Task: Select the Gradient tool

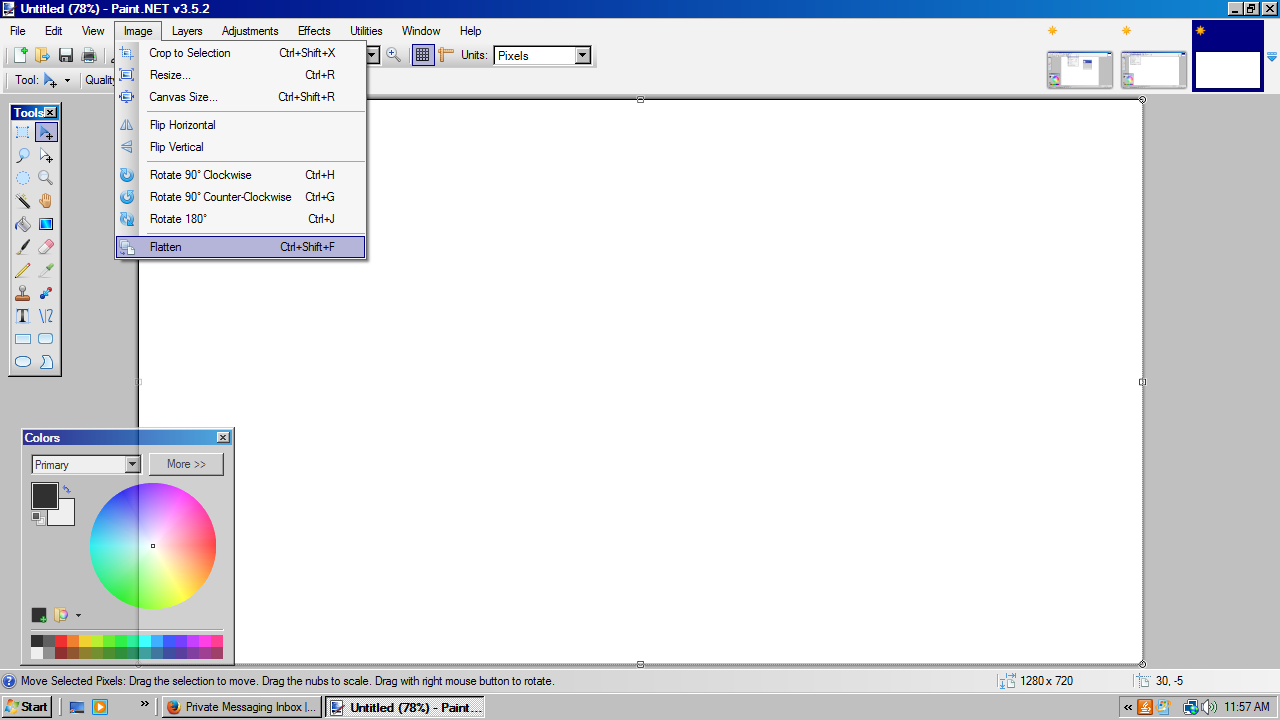Action: (x=46, y=224)
